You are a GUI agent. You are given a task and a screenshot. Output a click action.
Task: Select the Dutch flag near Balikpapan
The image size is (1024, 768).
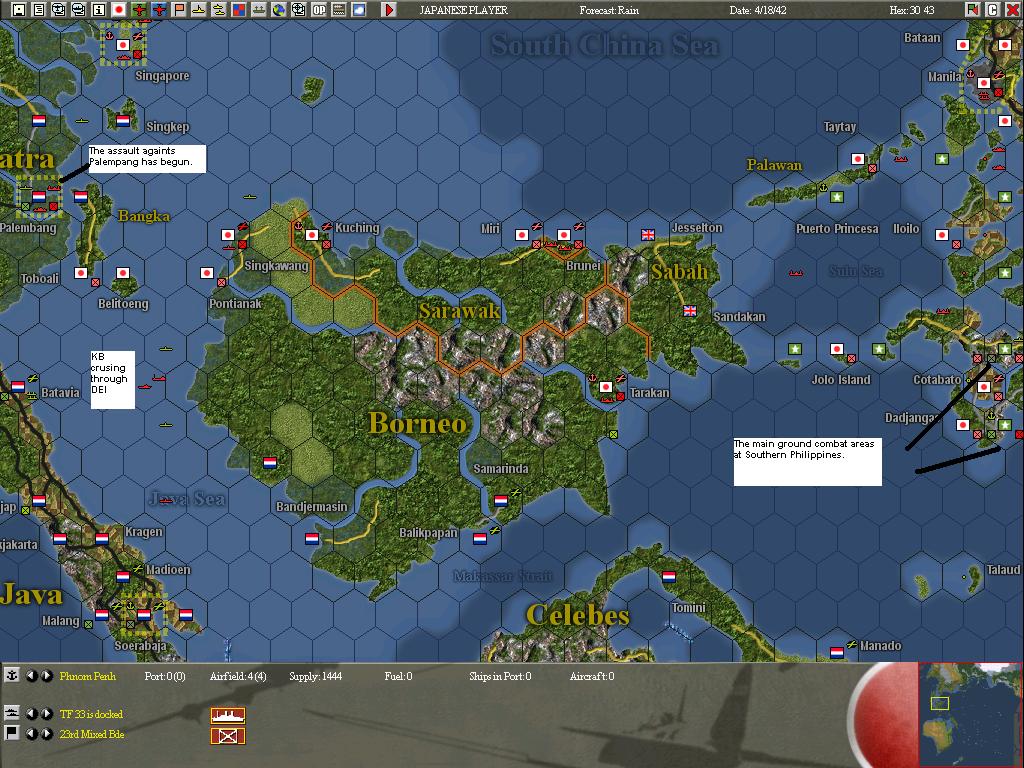pyautogui.click(x=480, y=539)
